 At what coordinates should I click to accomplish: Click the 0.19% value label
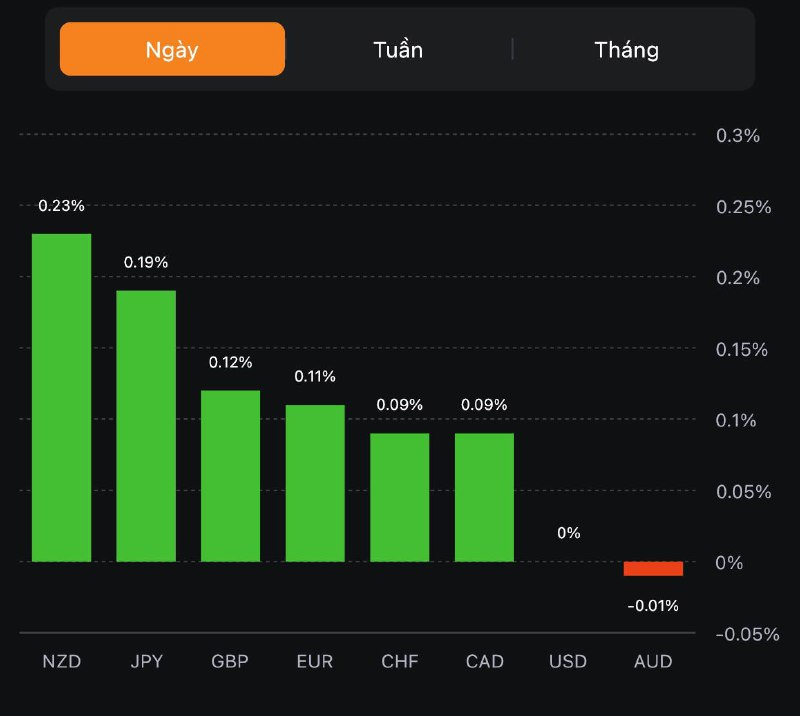146,262
